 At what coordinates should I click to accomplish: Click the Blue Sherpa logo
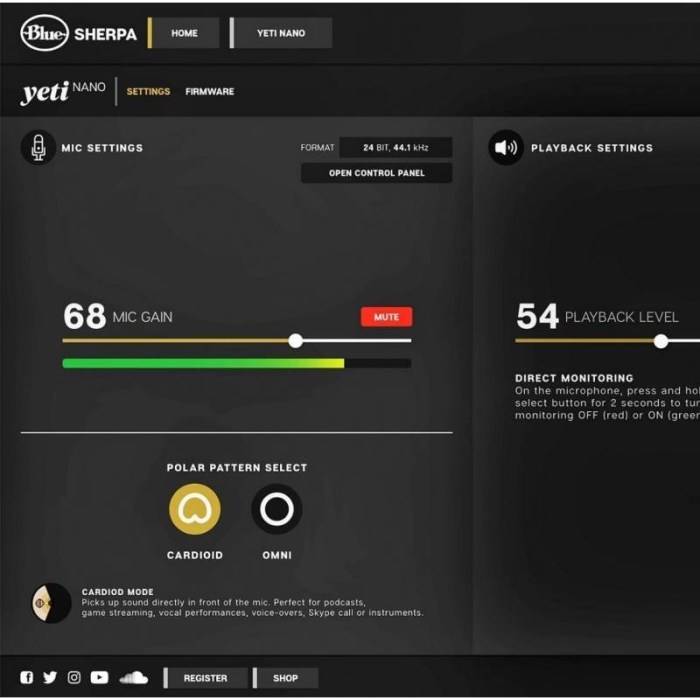78,33
